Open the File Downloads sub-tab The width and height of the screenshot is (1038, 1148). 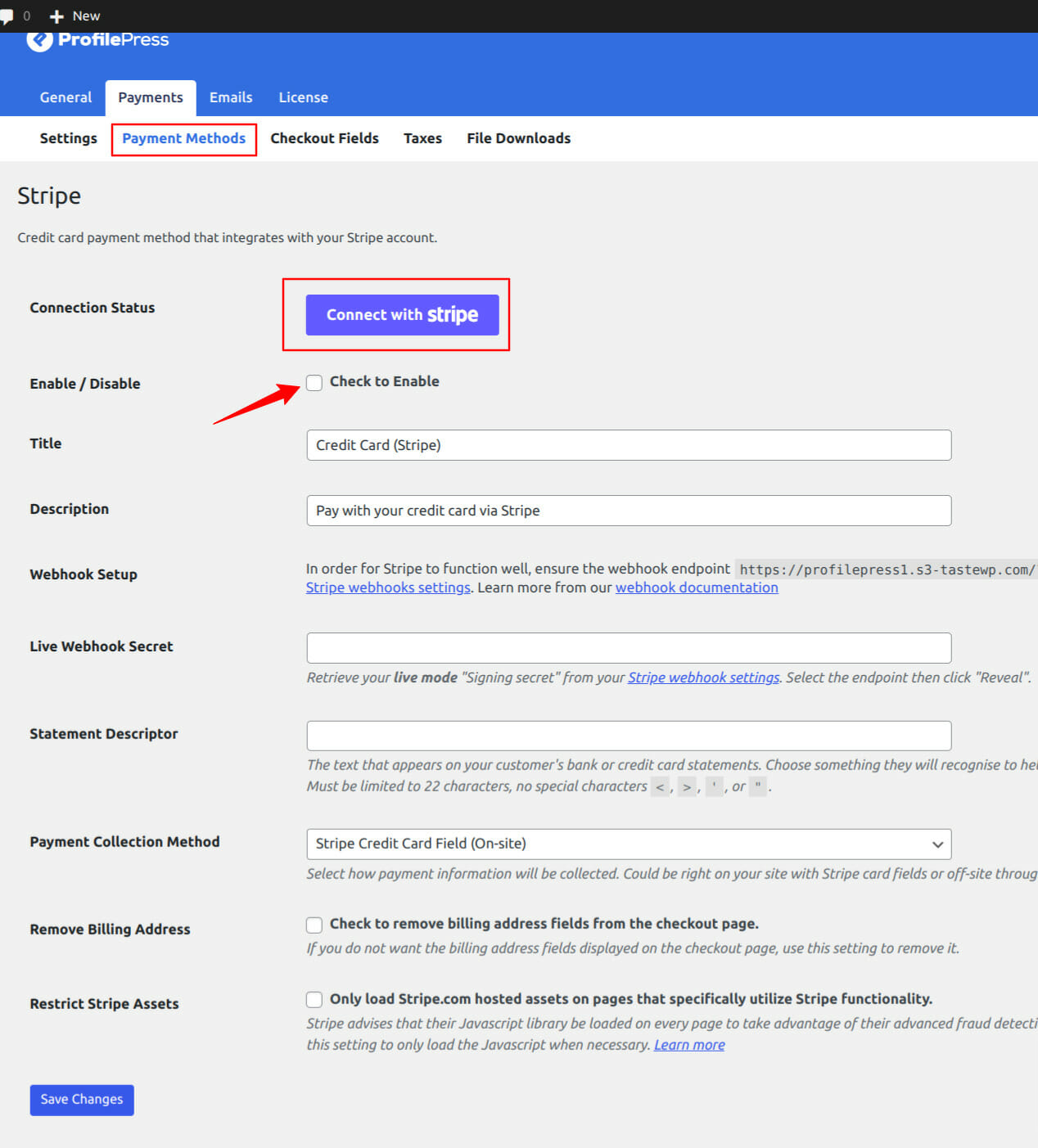tap(519, 138)
